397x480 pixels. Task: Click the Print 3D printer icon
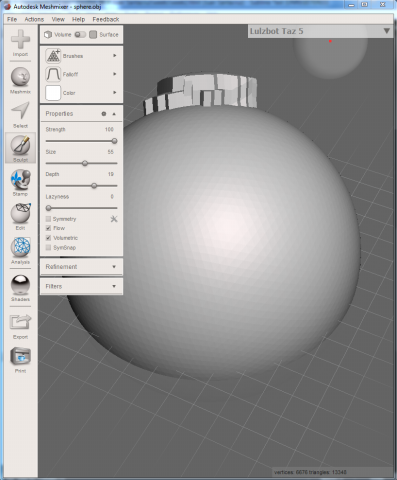point(20,356)
